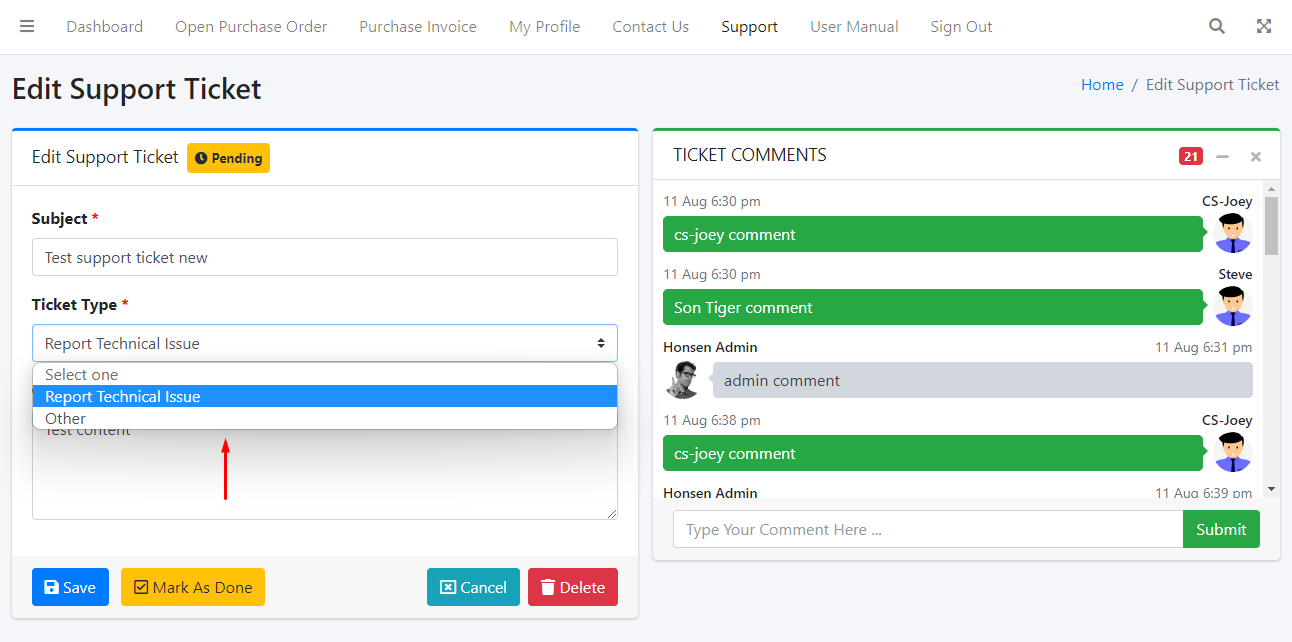
Task: Click the search magnifier icon
Action: [x=1216, y=27]
